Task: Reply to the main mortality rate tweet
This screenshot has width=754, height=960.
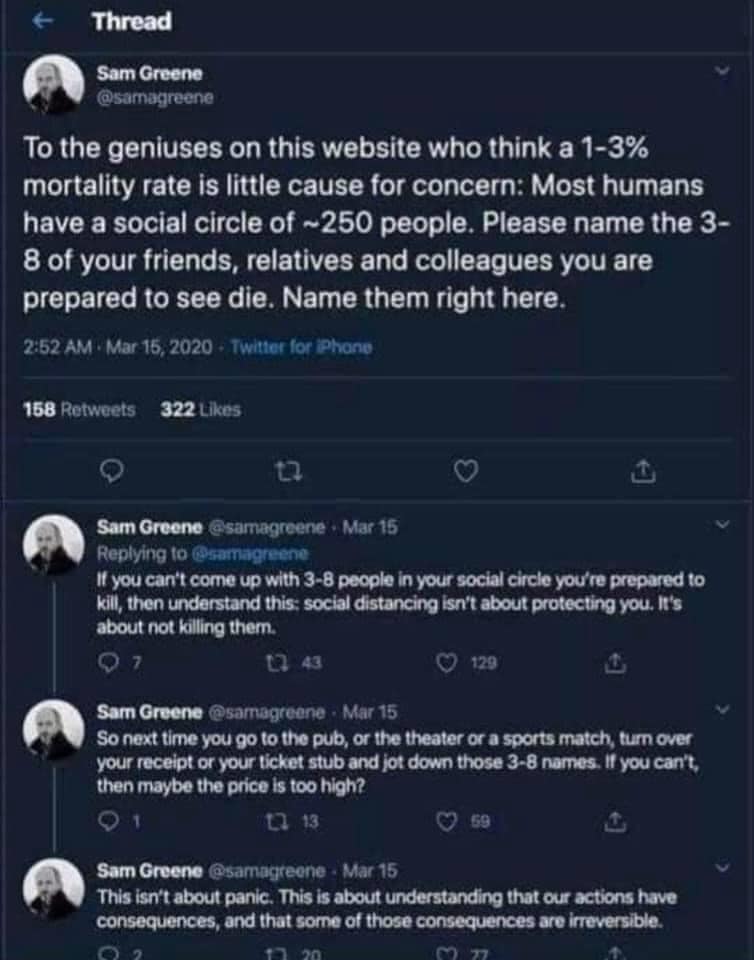Action: [x=114, y=471]
